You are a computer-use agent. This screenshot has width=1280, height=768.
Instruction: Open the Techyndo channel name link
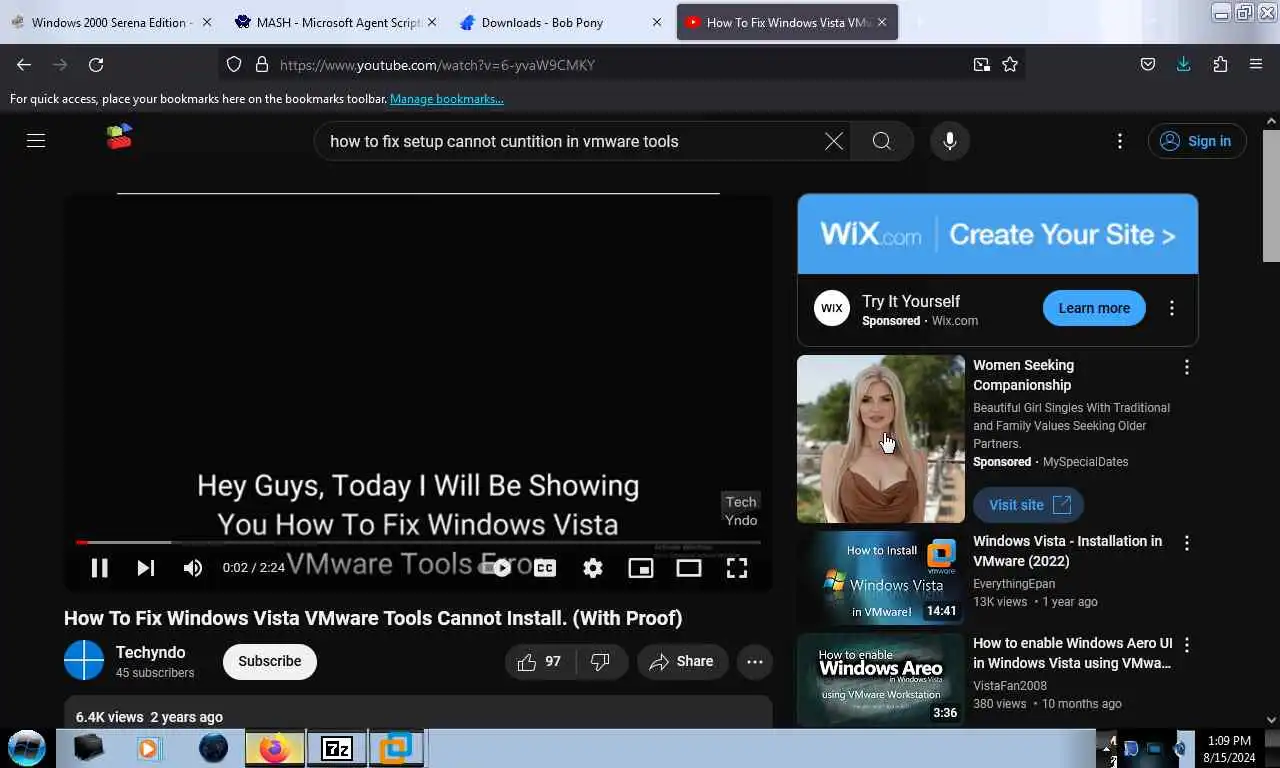150,652
